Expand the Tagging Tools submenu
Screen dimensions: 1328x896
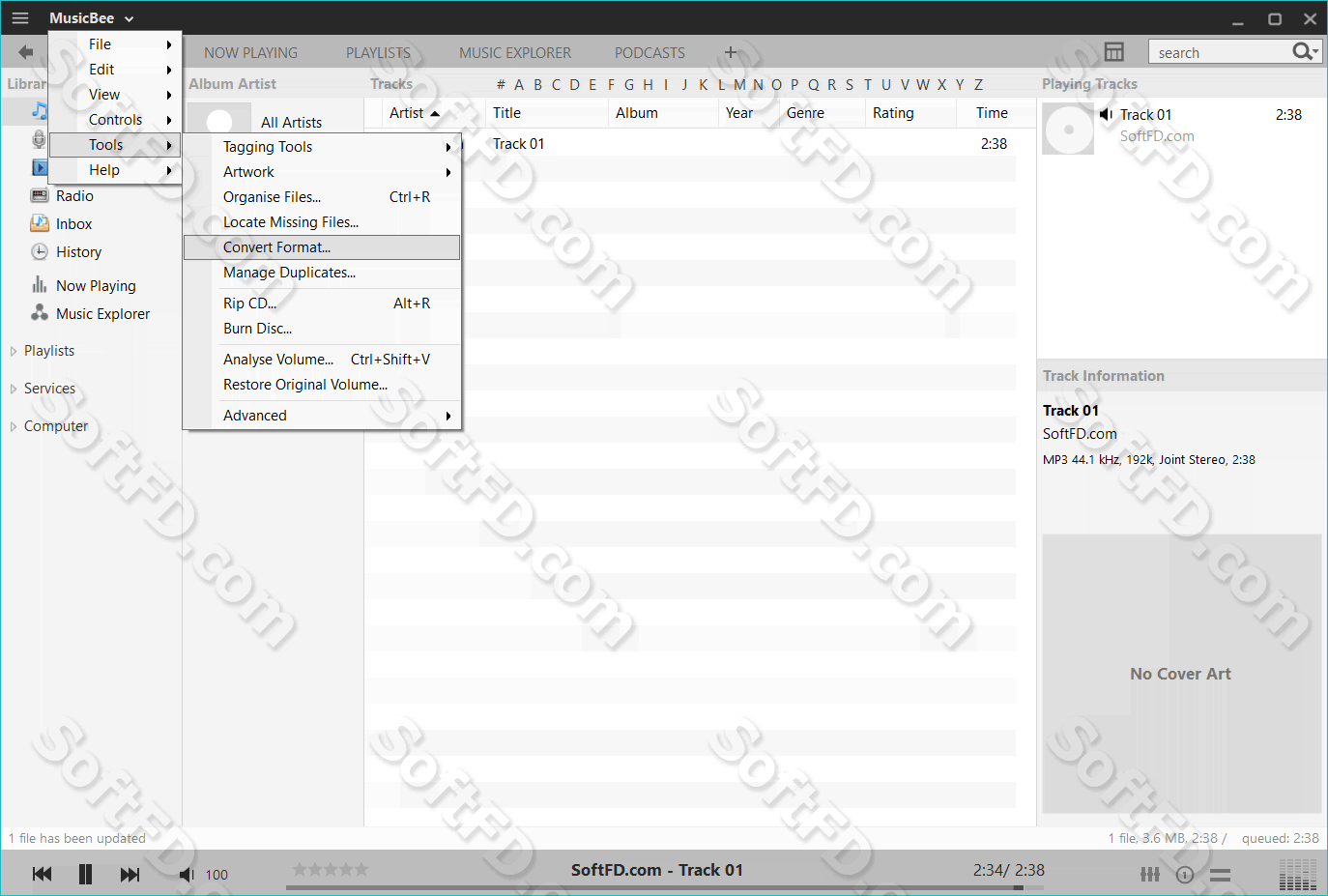322,147
